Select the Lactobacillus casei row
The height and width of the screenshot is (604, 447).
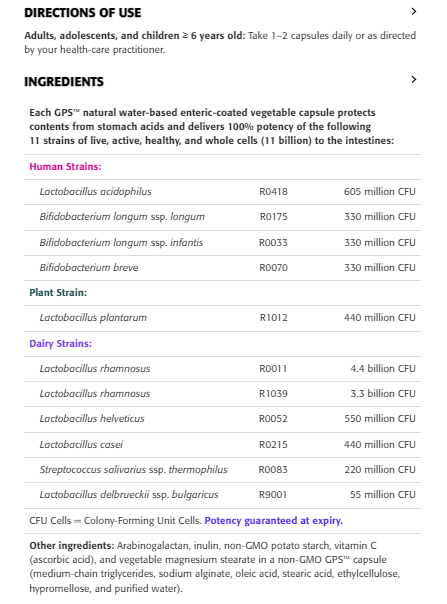point(222,445)
